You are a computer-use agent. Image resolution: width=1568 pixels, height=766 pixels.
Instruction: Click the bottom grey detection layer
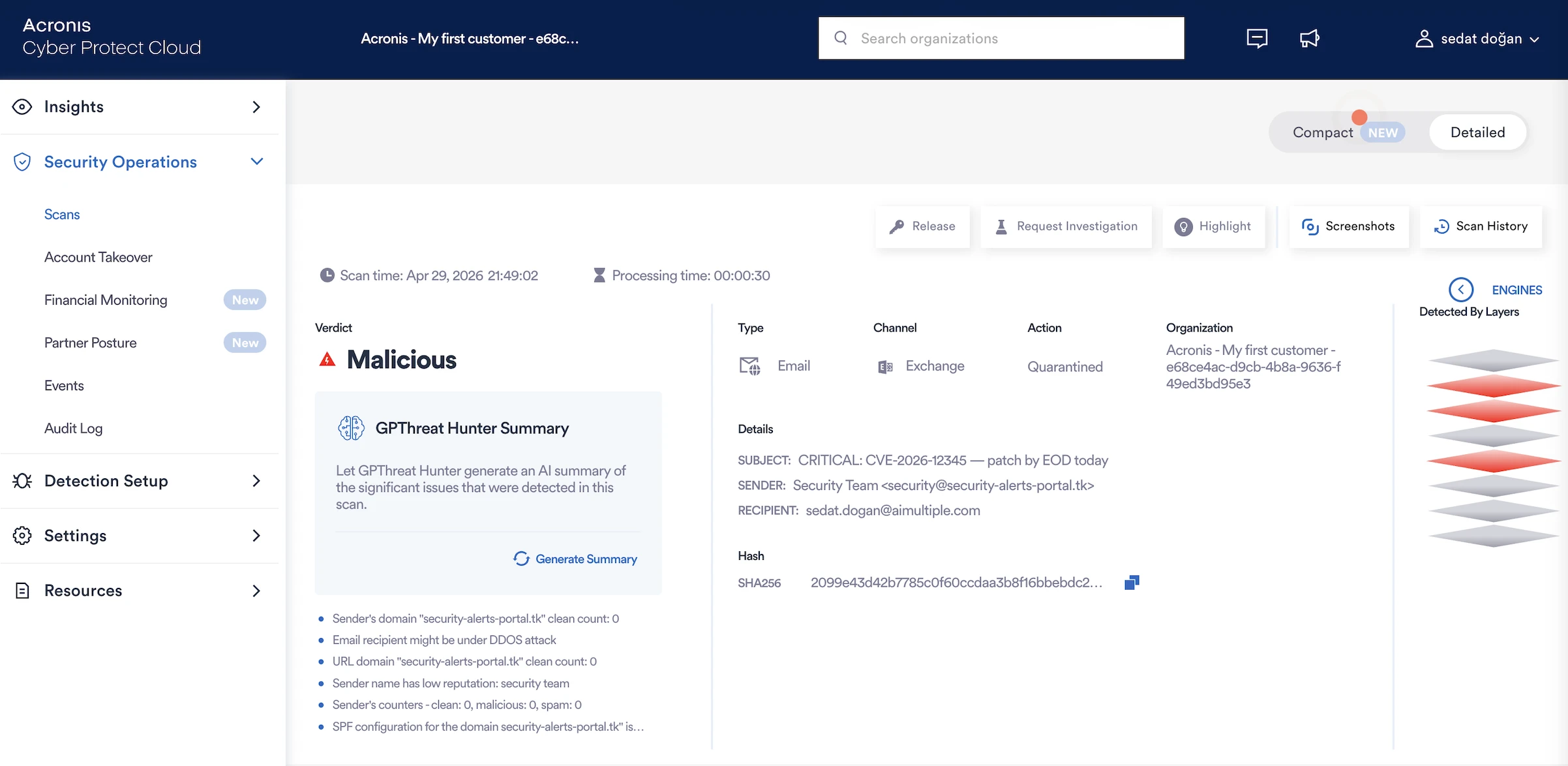(1494, 536)
